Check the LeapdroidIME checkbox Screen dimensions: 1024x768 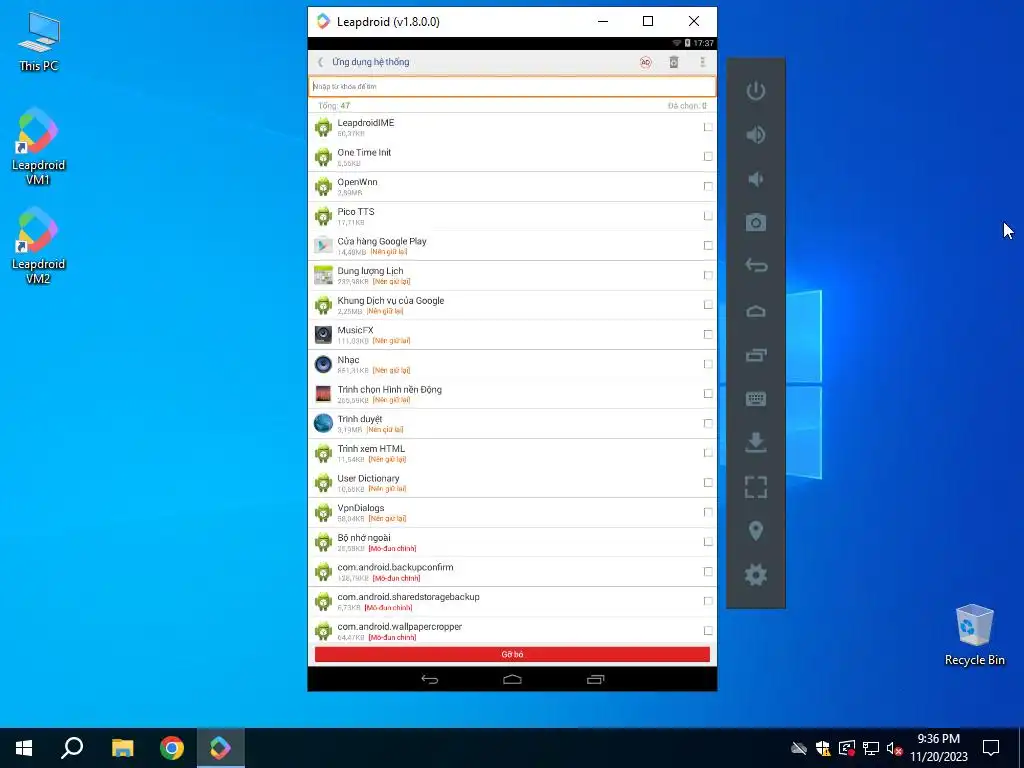click(708, 127)
